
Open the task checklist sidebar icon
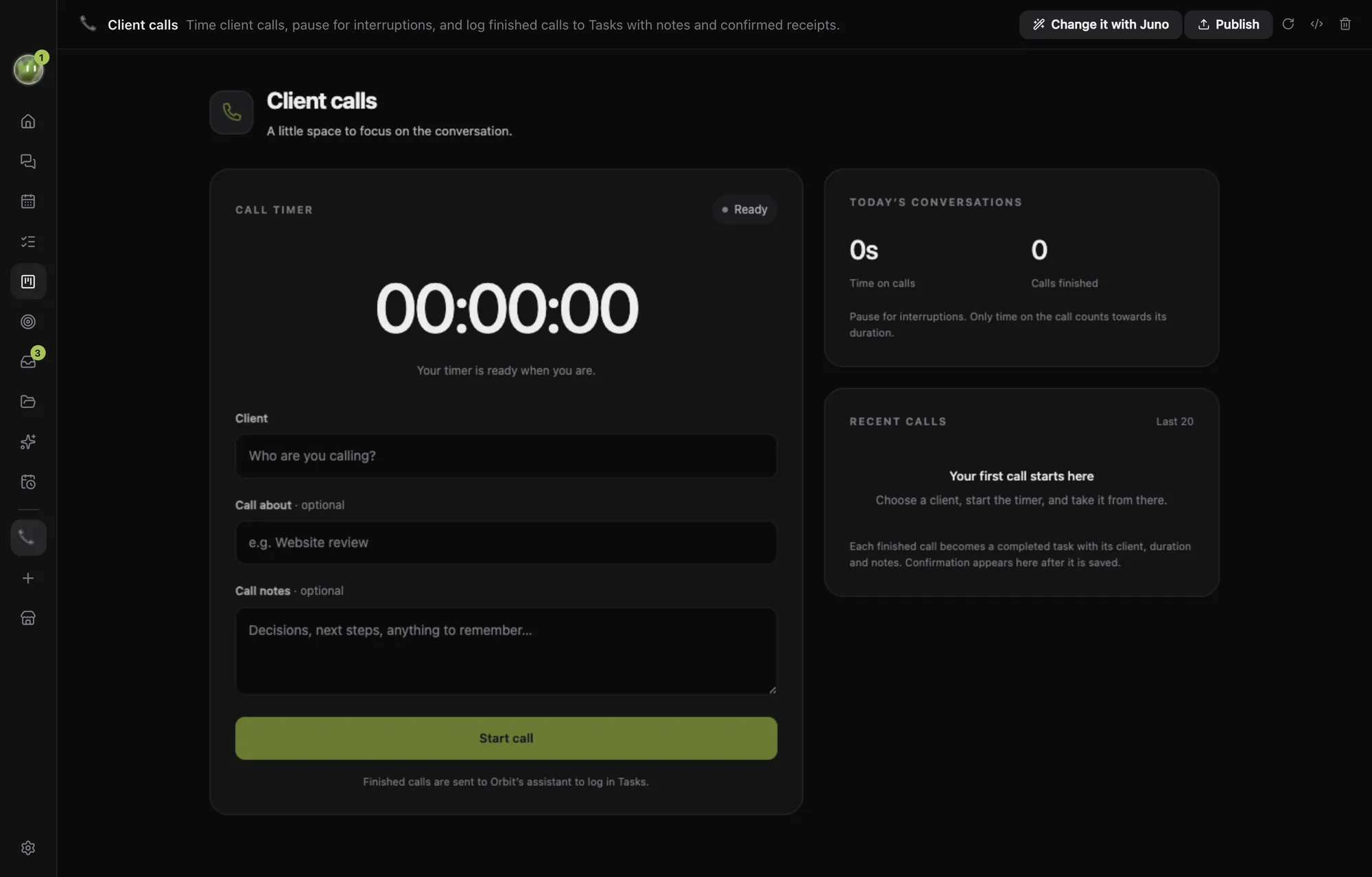tap(28, 242)
